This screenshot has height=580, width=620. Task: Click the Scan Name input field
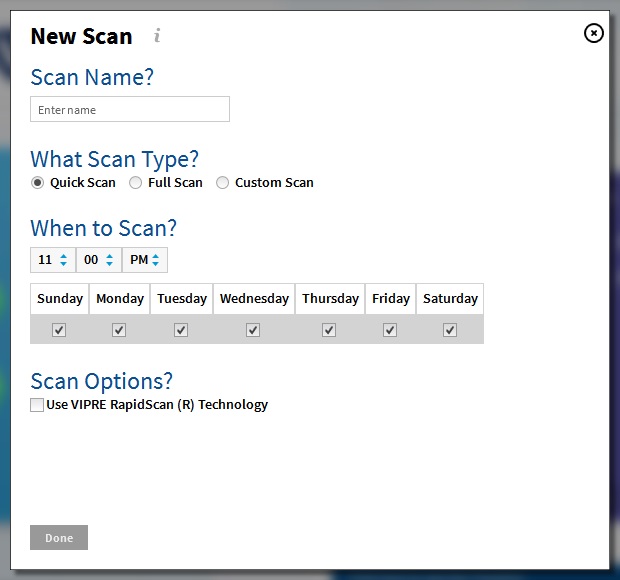click(x=130, y=109)
